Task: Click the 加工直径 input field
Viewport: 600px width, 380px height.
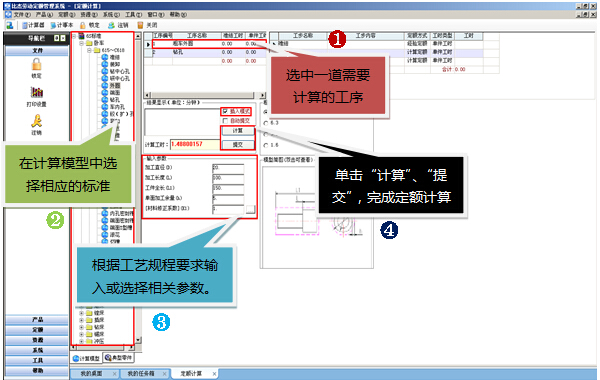Action: pyautogui.click(x=228, y=168)
